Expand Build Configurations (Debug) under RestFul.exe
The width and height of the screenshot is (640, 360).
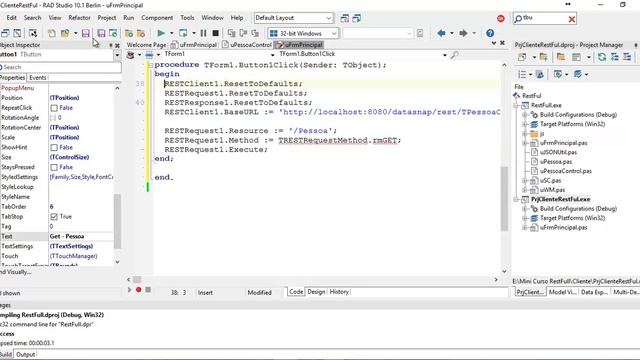[x=524, y=115]
